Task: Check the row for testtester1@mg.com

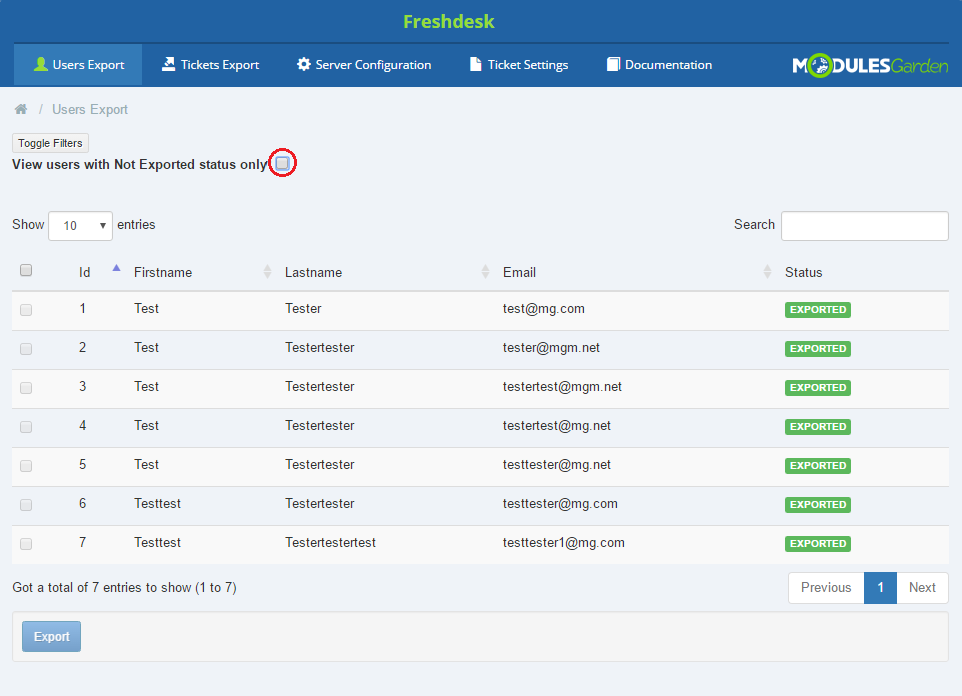Action: tap(26, 544)
